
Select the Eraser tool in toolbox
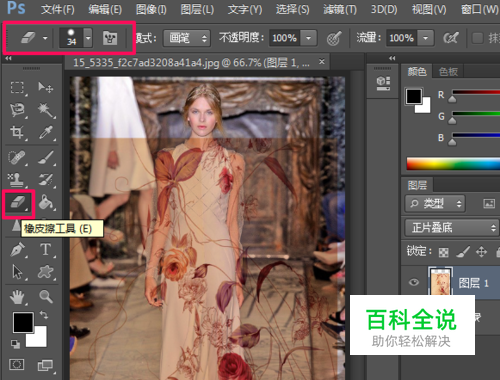point(18,203)
